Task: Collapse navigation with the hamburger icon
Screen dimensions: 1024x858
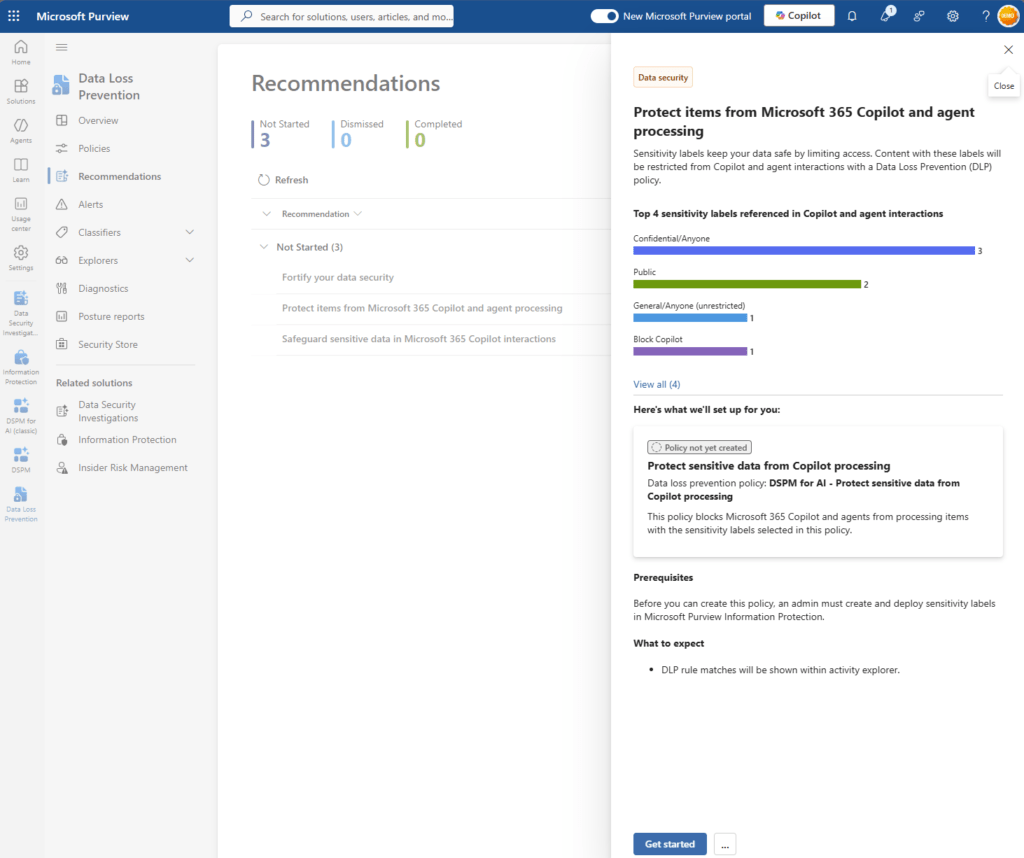Action: [x=61, y=47]
